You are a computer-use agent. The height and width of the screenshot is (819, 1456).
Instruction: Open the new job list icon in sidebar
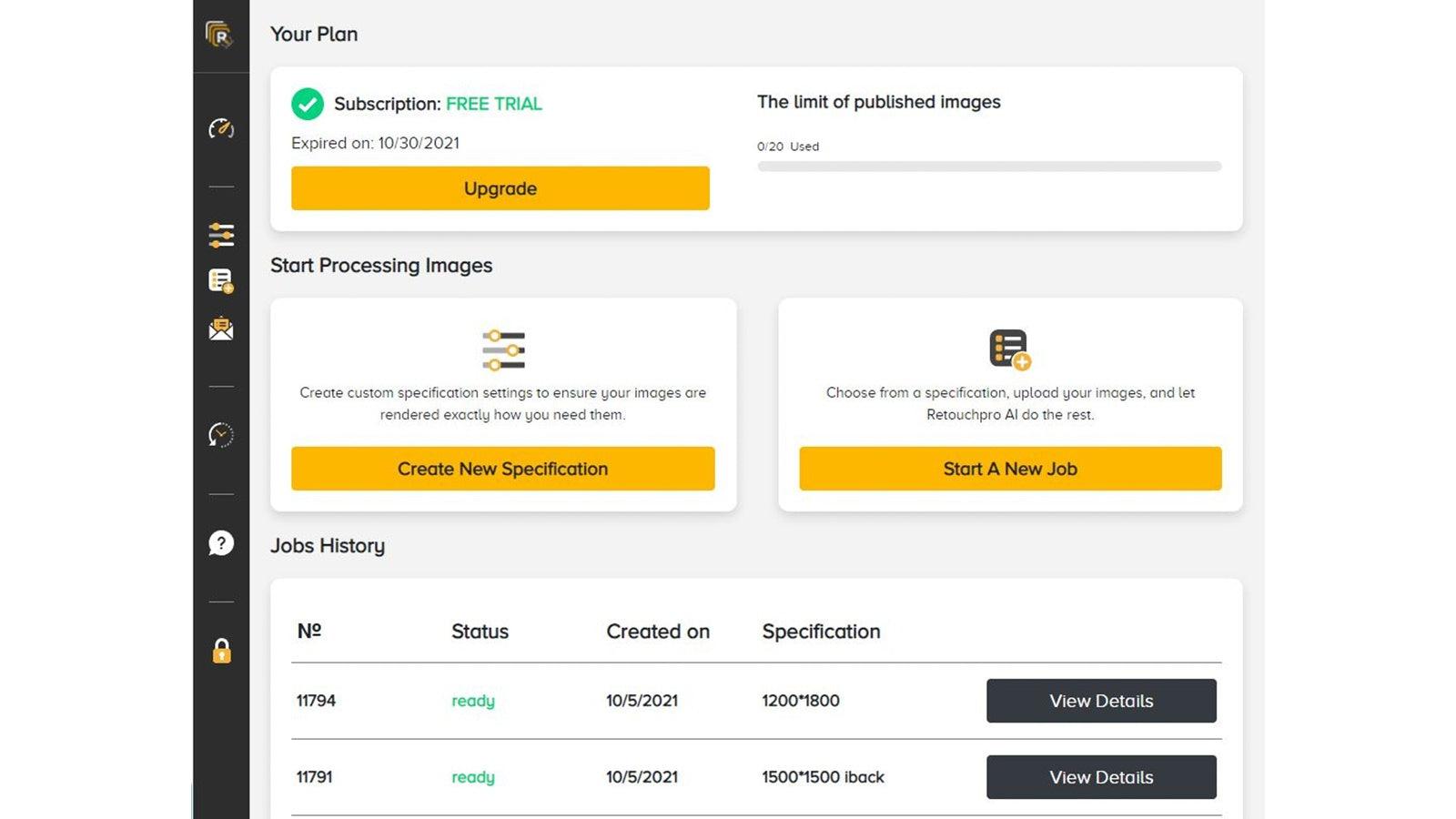(221, 281)
